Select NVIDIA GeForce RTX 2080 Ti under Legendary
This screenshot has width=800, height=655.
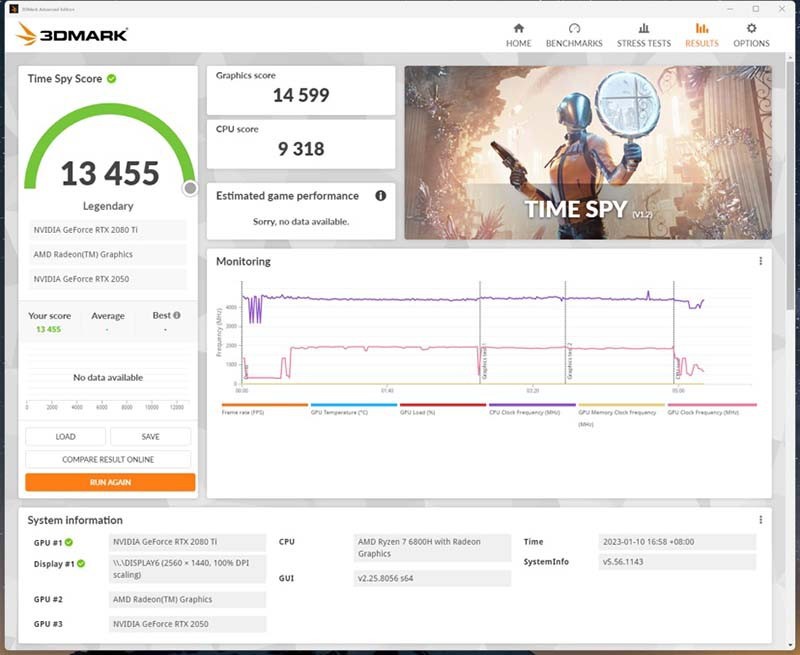(x=108, y=230)
